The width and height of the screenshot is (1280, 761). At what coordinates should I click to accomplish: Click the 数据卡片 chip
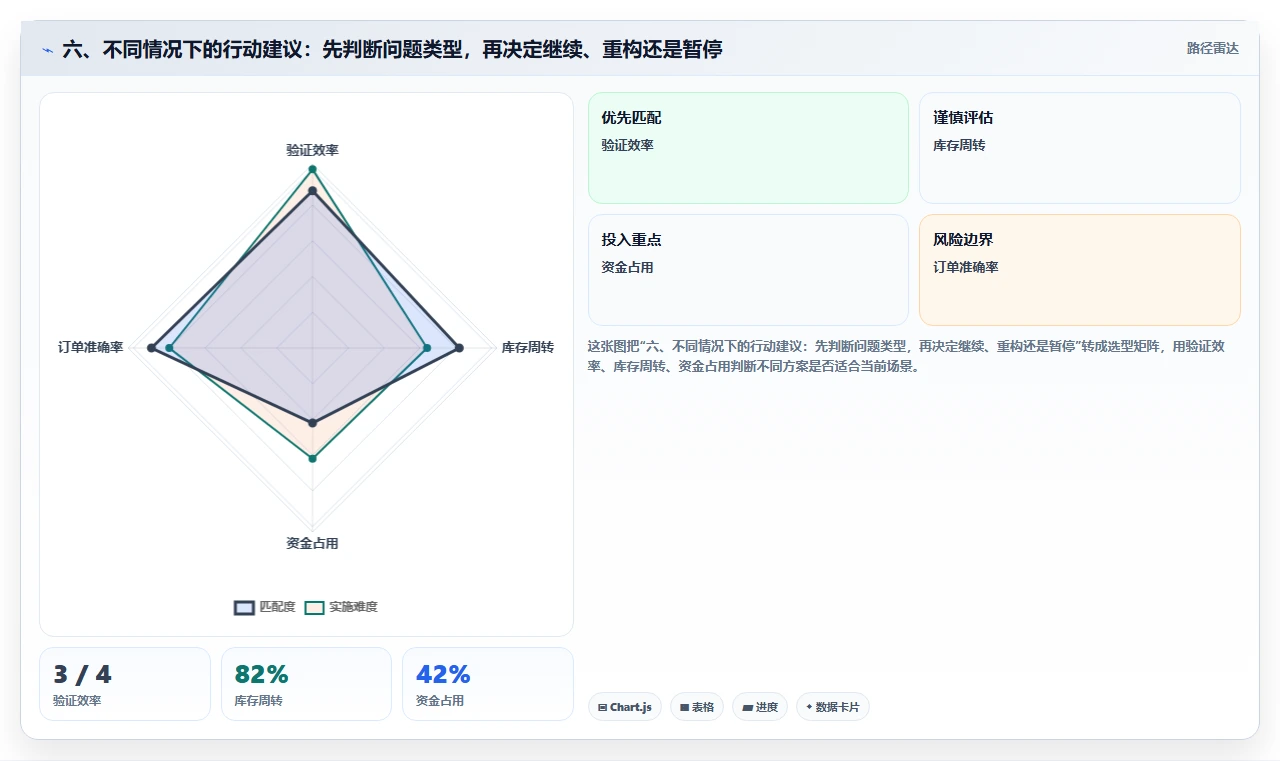833,707
